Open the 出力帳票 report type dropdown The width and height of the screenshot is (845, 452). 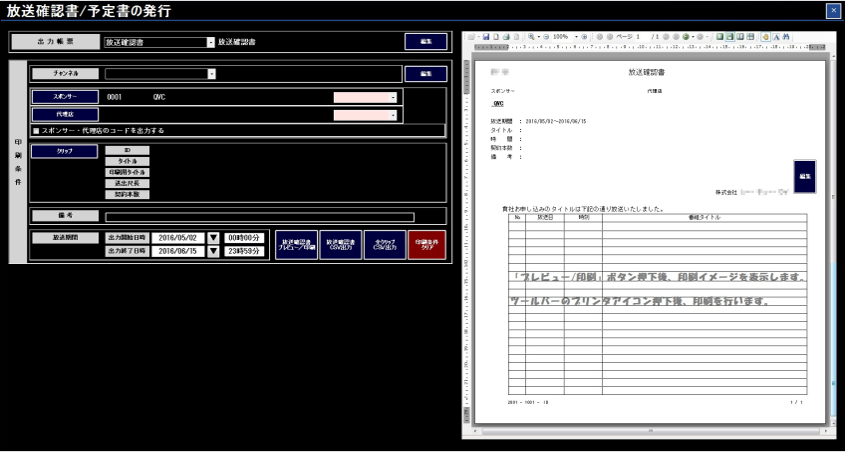(211, 42)
